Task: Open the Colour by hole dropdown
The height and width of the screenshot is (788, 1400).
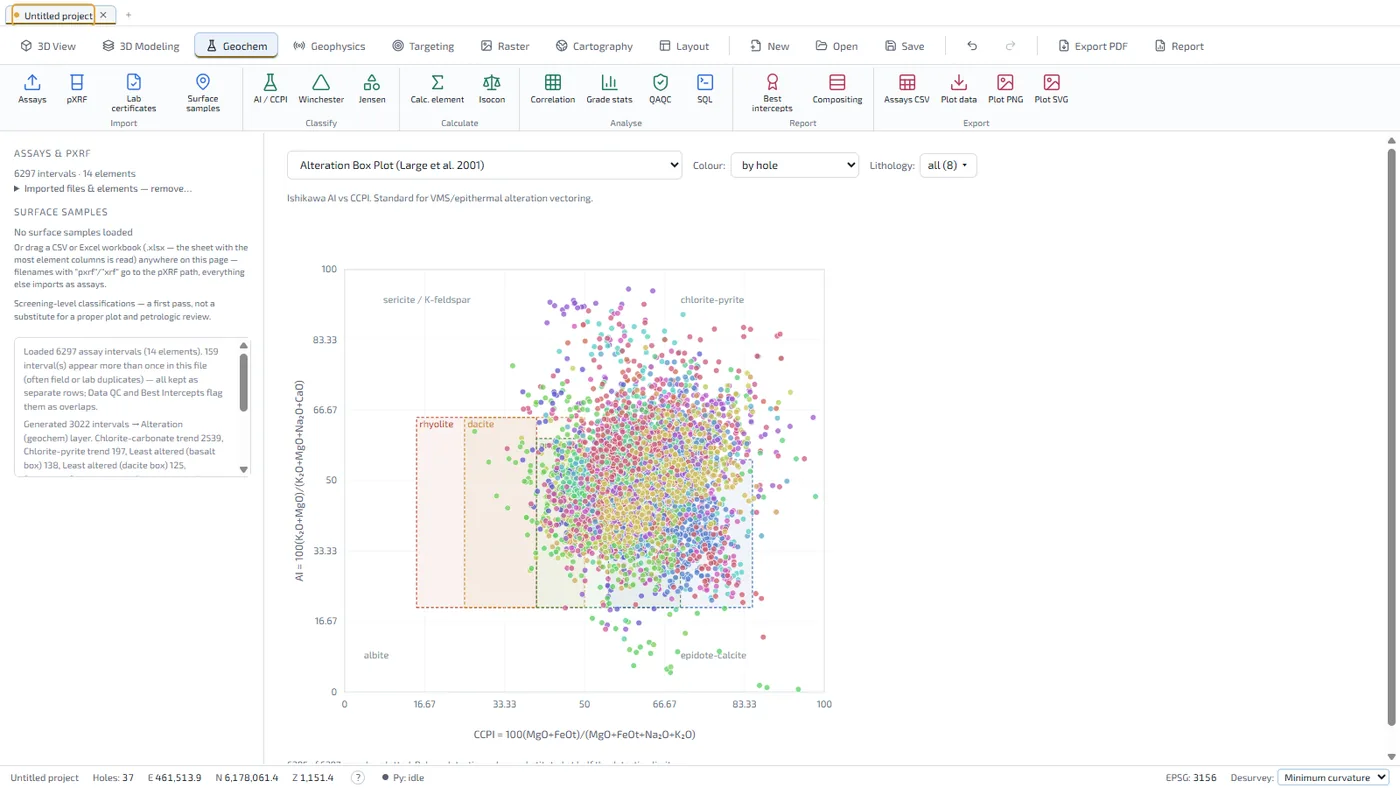Action: [795, 165]
